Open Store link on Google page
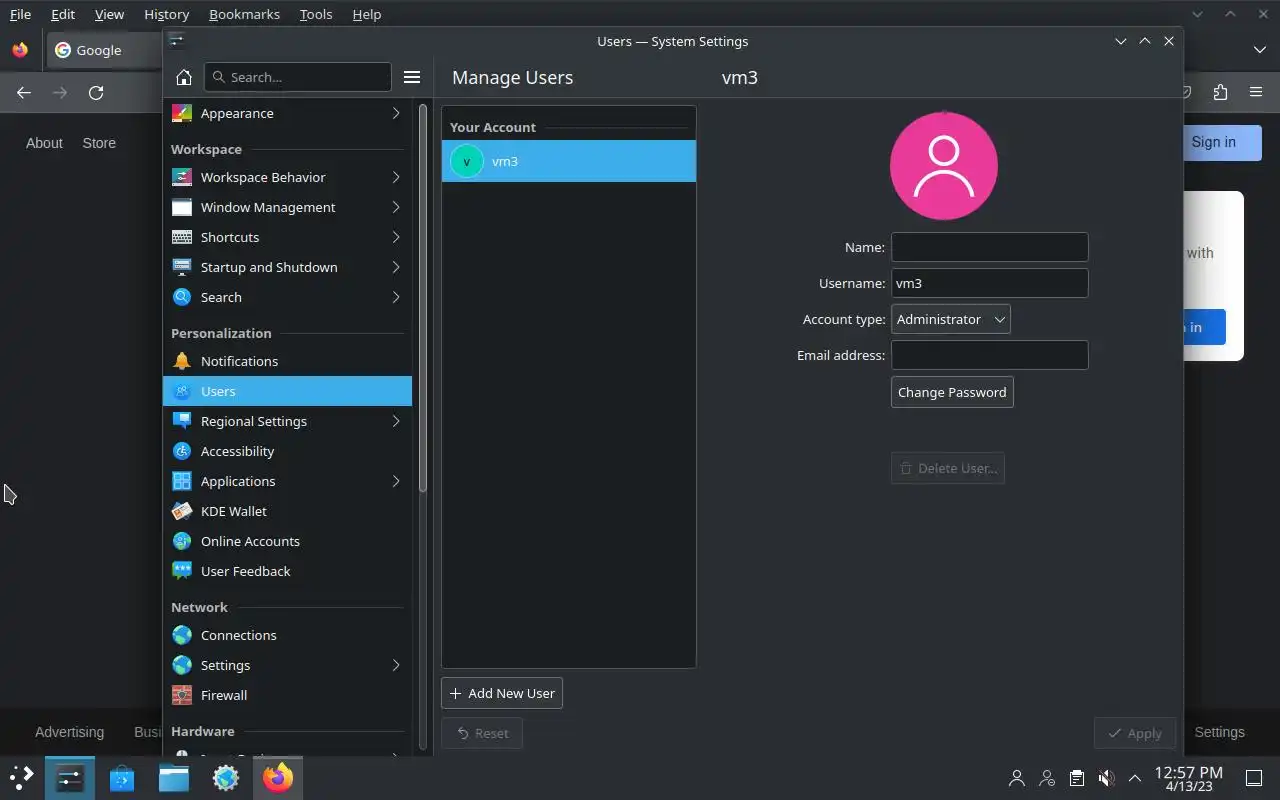The height and width of the screenshot is (800, 1280). tap(99, 143)
